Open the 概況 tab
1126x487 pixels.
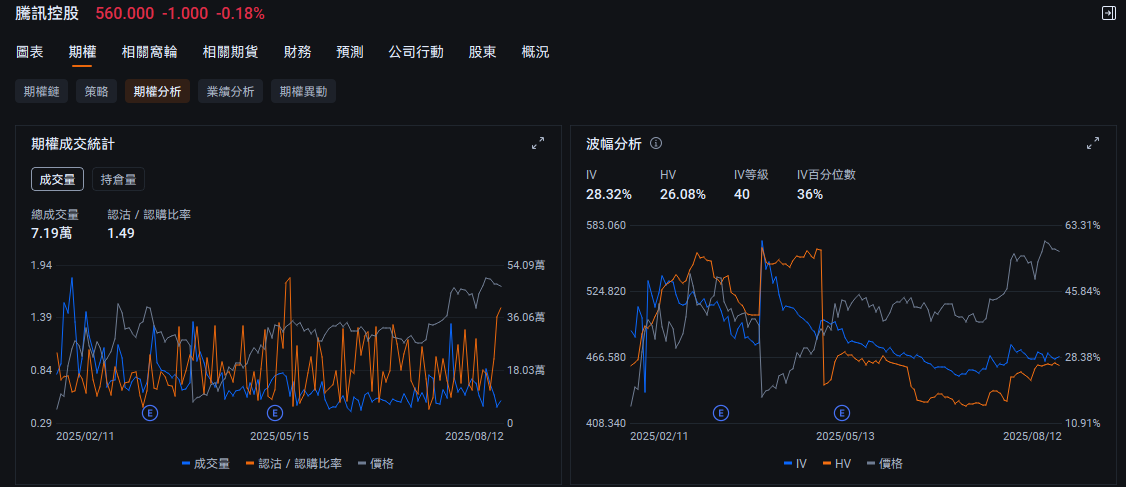(535, 52)
